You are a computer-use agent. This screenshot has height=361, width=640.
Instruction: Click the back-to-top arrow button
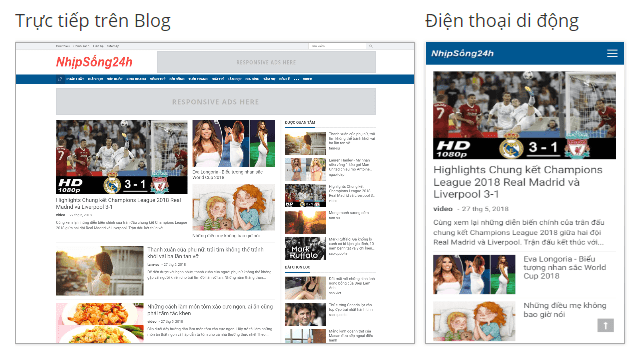606,325
